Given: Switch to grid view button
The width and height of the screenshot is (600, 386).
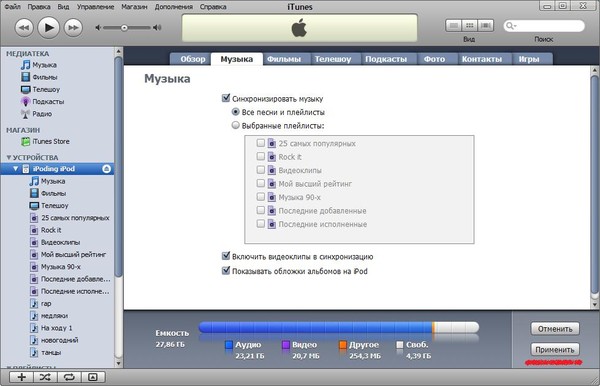Looking at the screenshot, I should [470, 26].
